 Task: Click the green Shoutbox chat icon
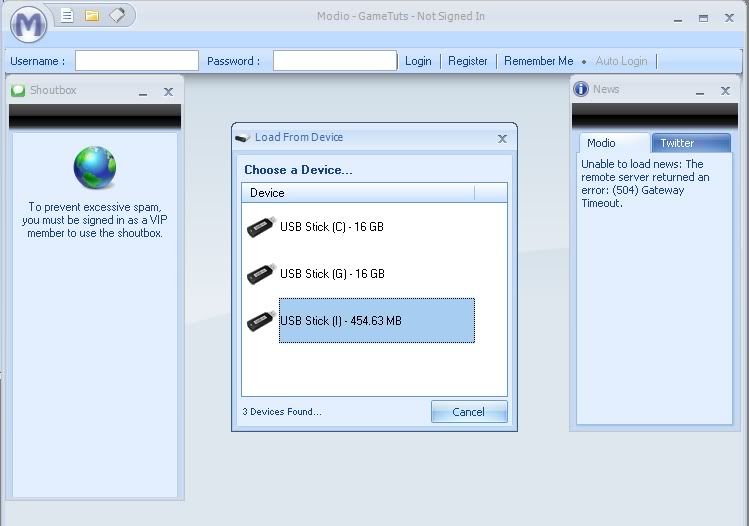18,90
